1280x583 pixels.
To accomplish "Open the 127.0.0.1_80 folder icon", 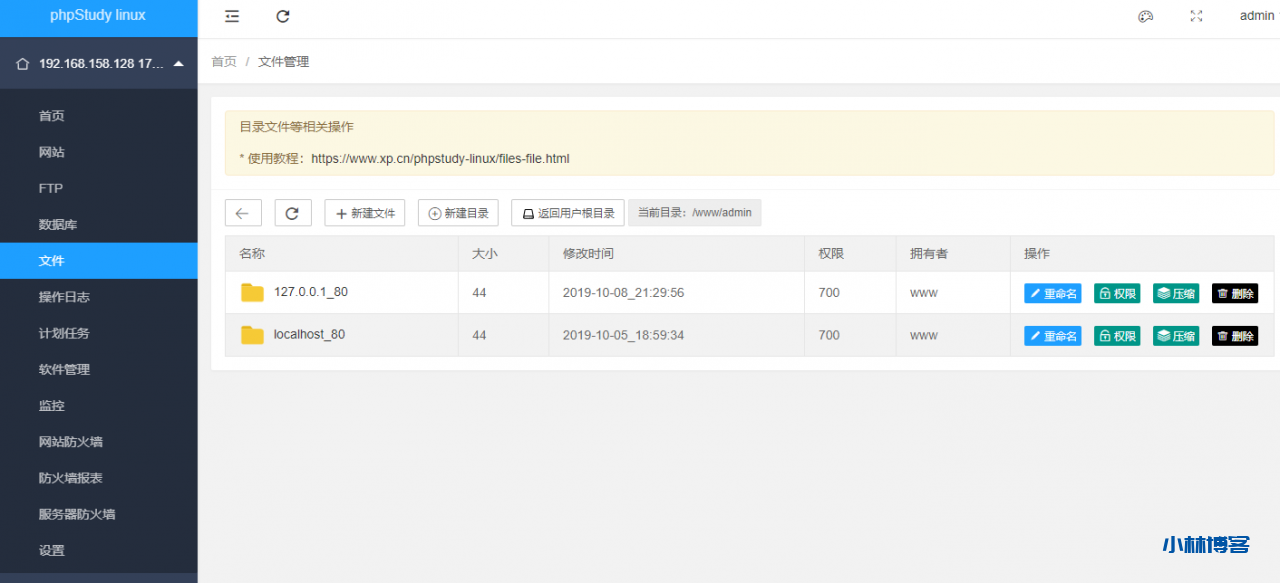I will coord(252,292).
